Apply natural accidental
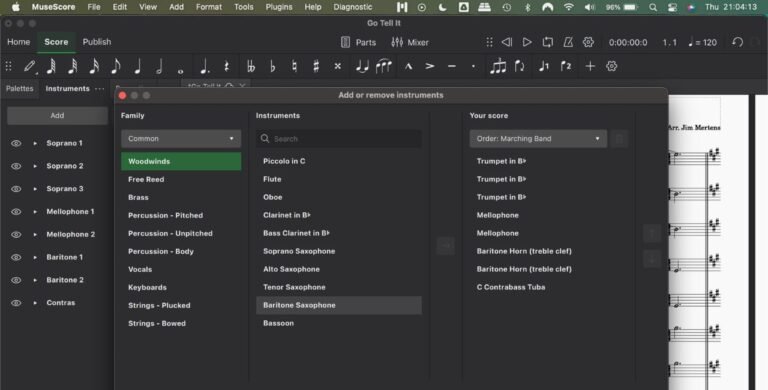Viewport: 768px width, 390px height. 294,66
